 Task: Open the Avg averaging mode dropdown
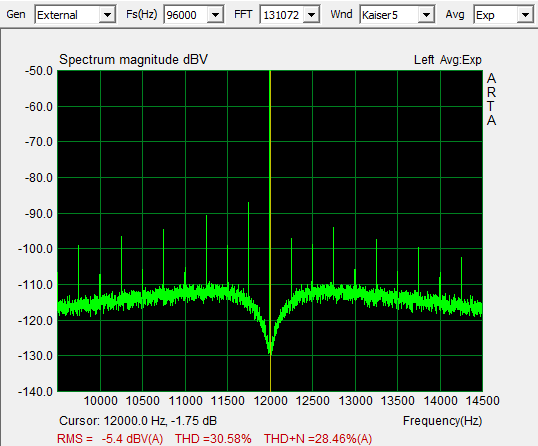525,15
